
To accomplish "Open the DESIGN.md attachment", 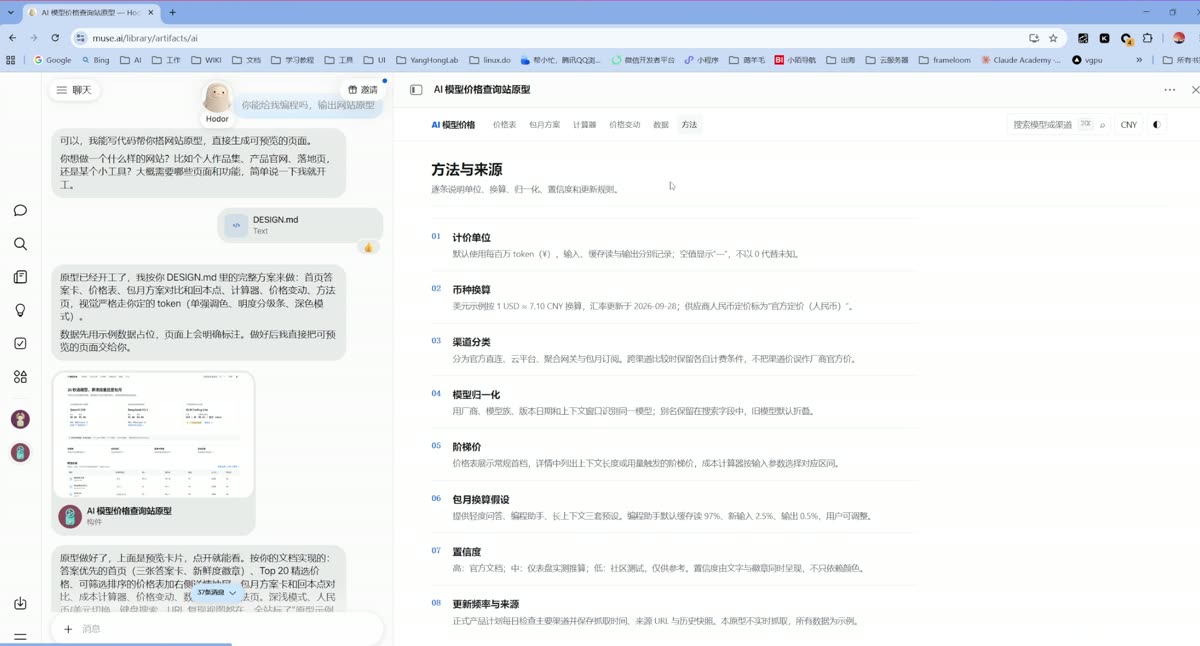I will [x=300, y=225].
